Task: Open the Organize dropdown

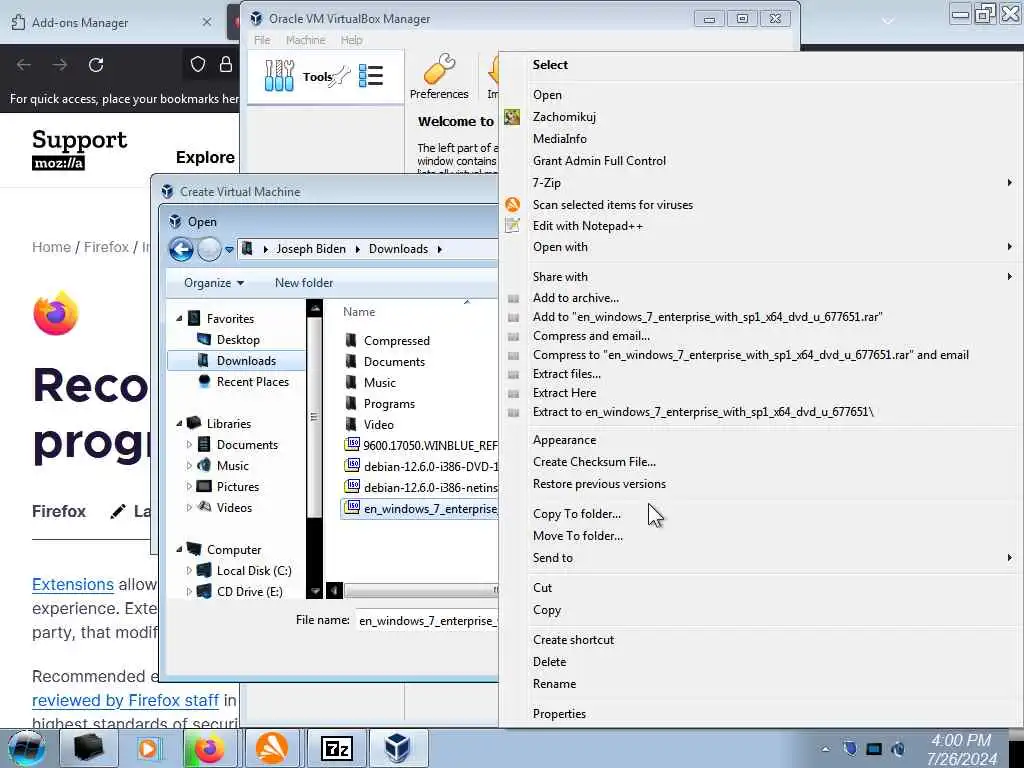Action: coord(214,283)
